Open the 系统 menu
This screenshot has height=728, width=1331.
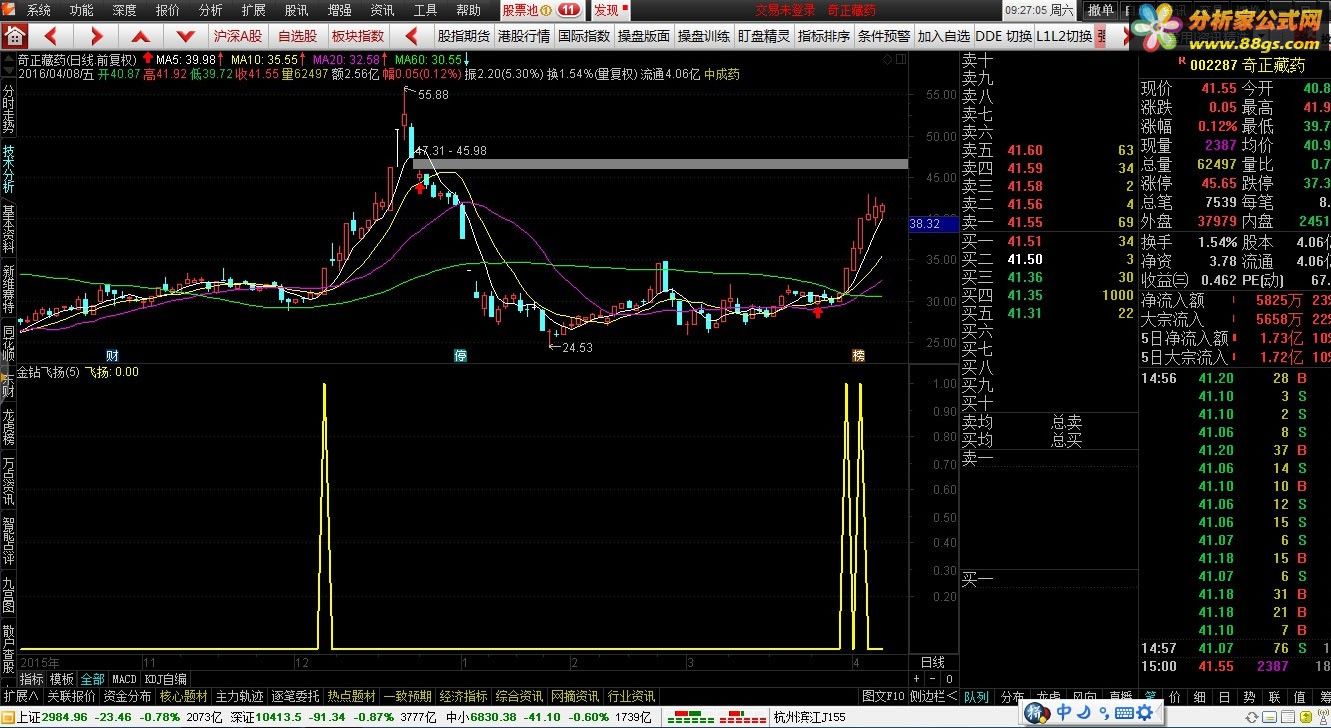[39, 10]
